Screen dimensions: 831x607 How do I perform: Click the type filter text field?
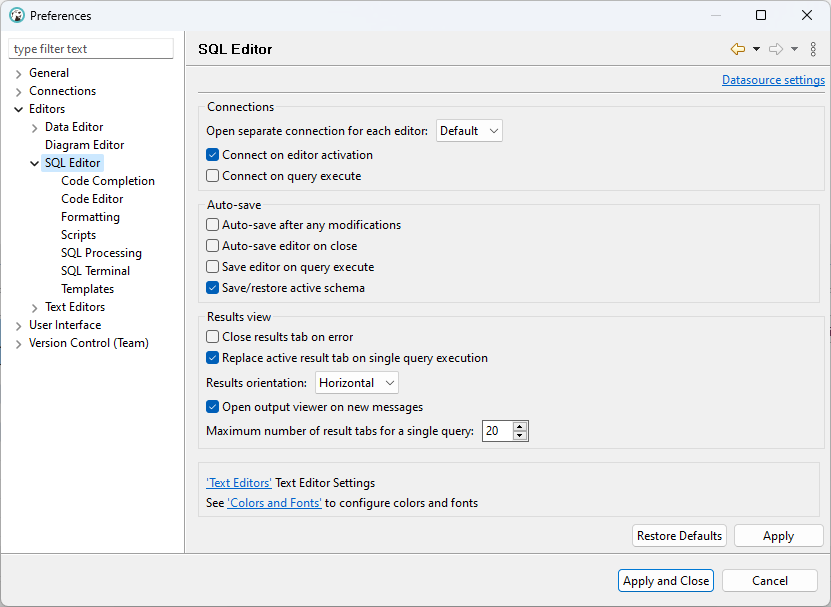91,48
